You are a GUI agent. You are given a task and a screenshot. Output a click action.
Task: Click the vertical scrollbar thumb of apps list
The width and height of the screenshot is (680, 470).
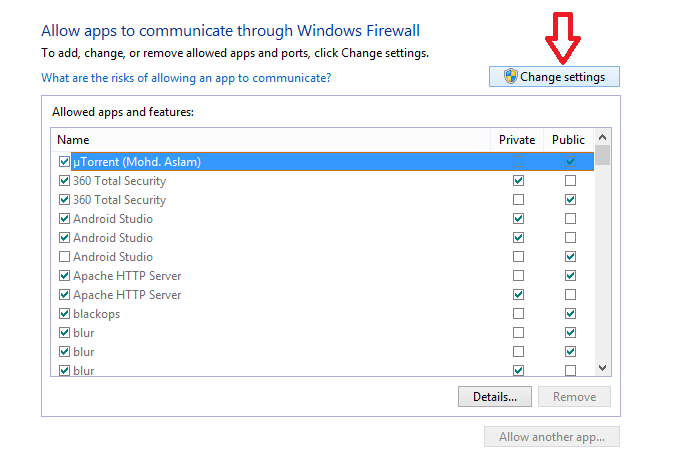pos(602,155)
